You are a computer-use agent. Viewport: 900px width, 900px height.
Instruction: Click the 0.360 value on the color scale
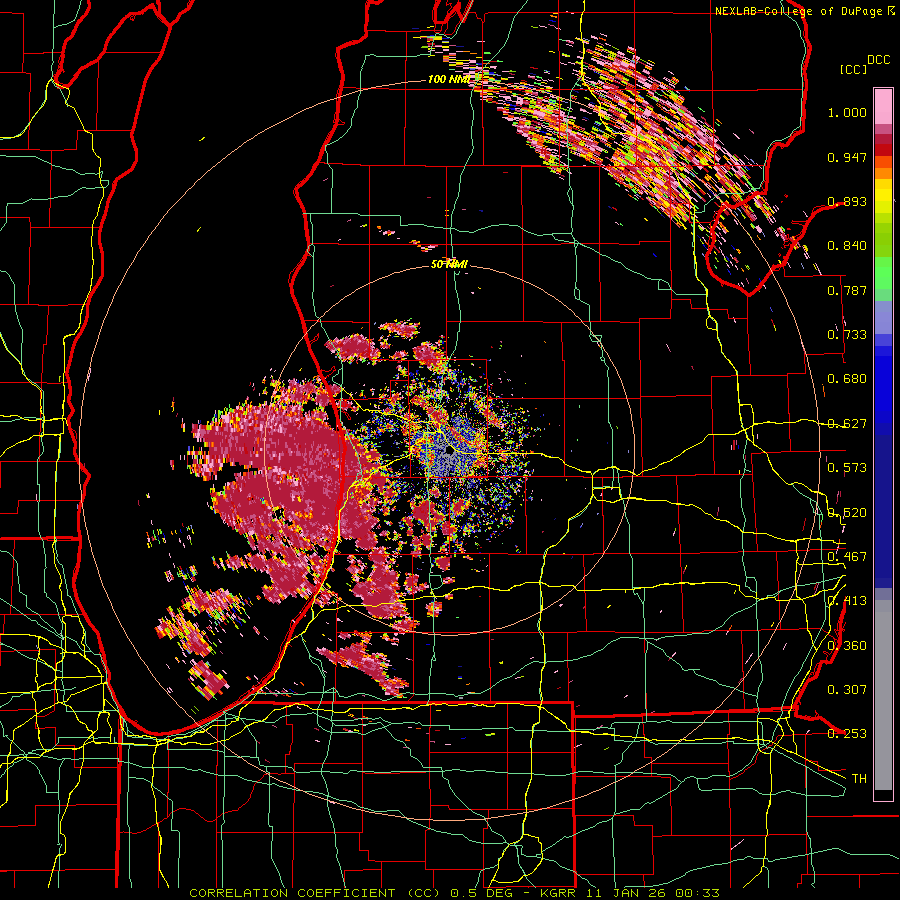coord(847,646)
